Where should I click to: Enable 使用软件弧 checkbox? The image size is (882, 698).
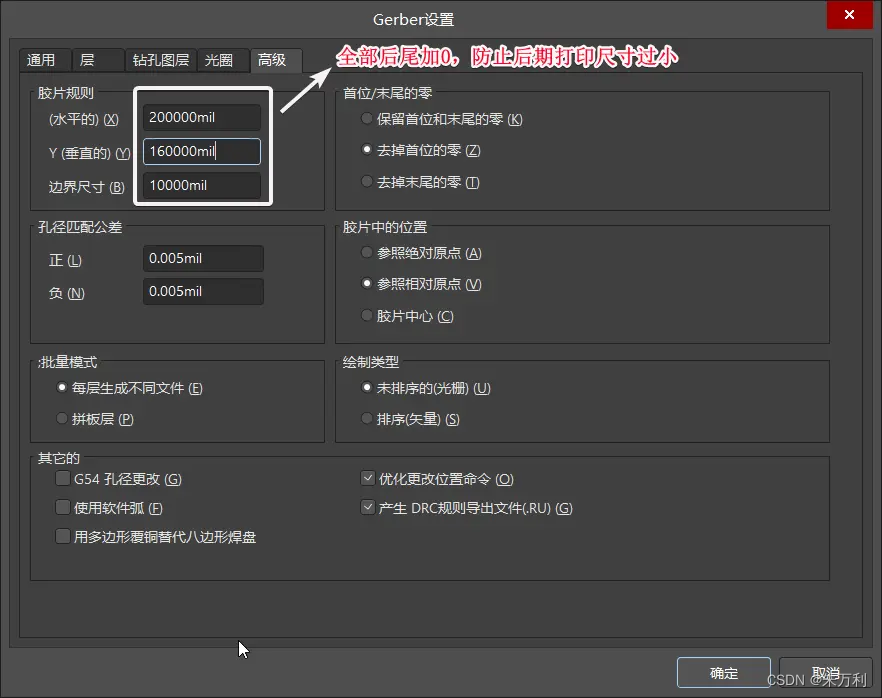pos(64,508)
